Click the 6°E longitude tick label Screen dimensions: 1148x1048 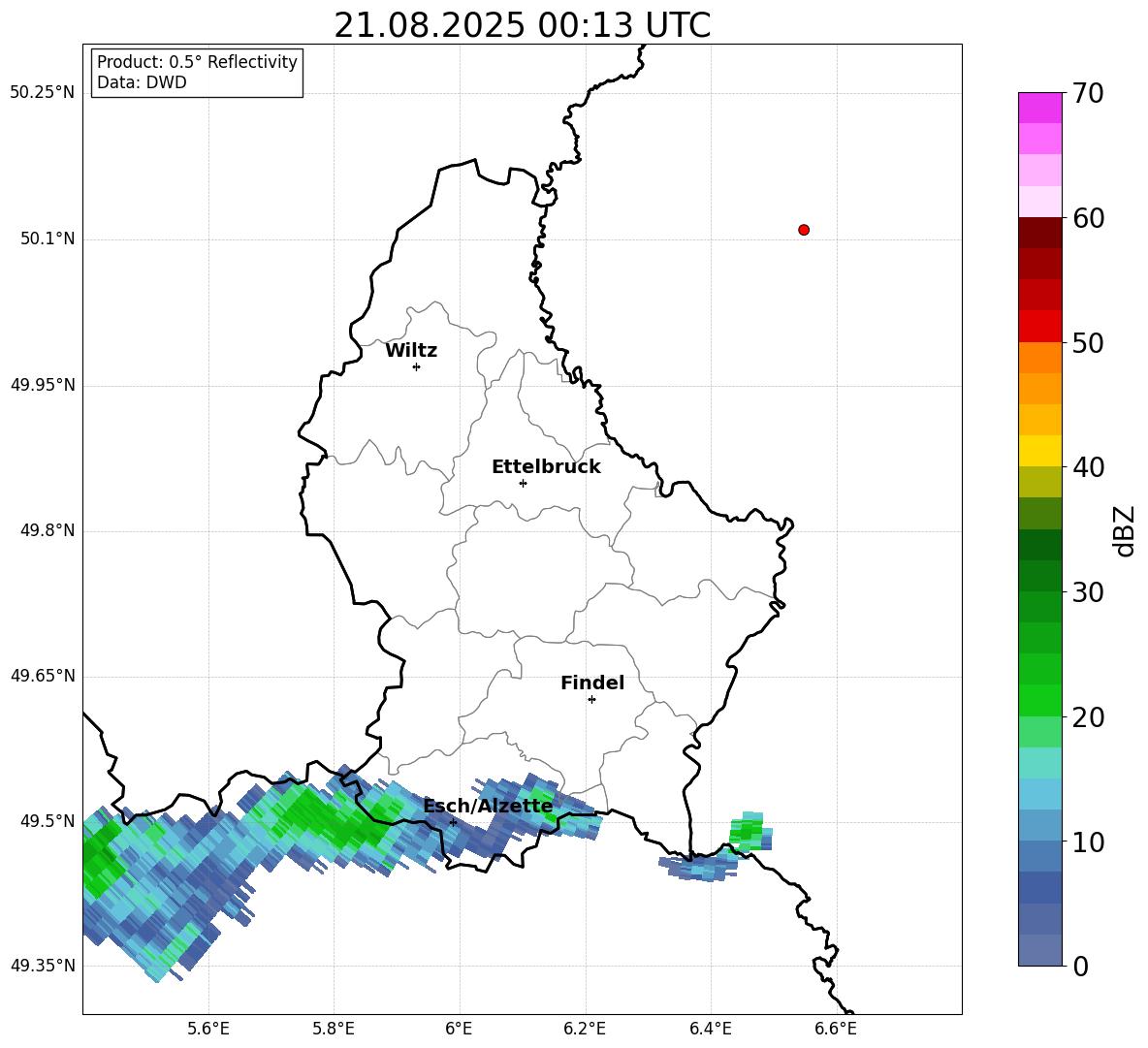point(459,1029)
